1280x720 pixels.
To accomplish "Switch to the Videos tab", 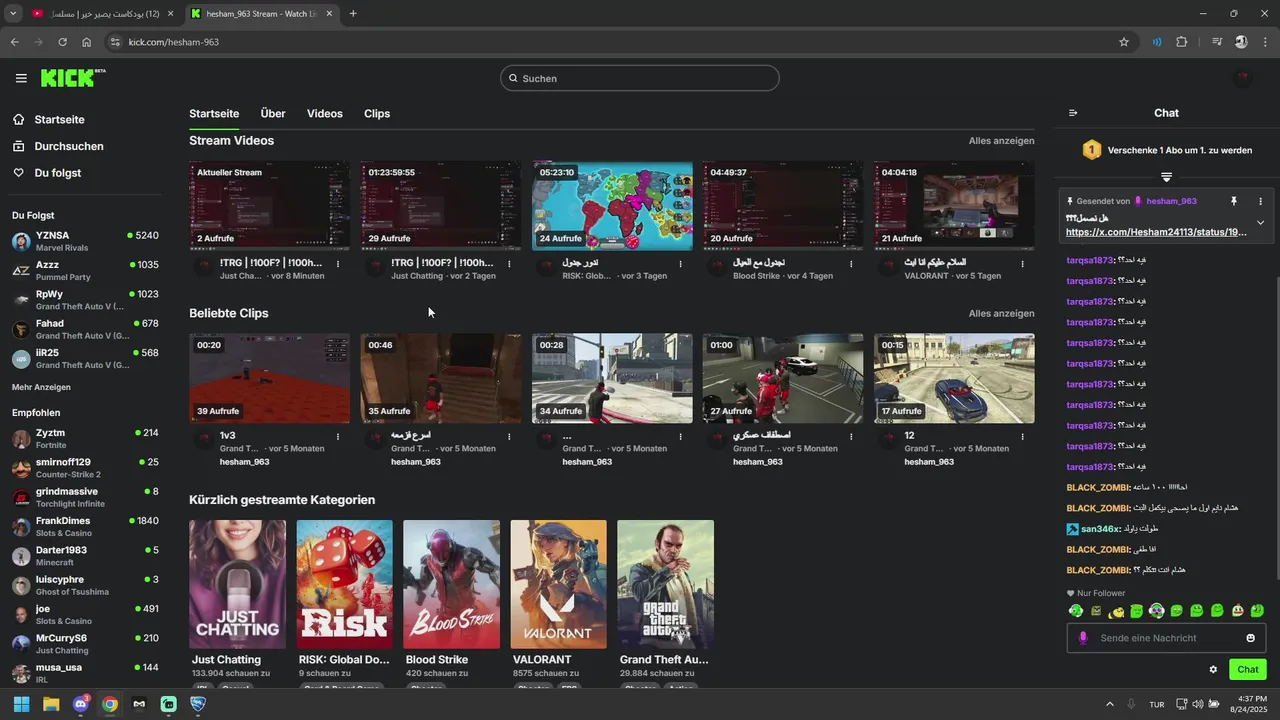I will [325, 114].
